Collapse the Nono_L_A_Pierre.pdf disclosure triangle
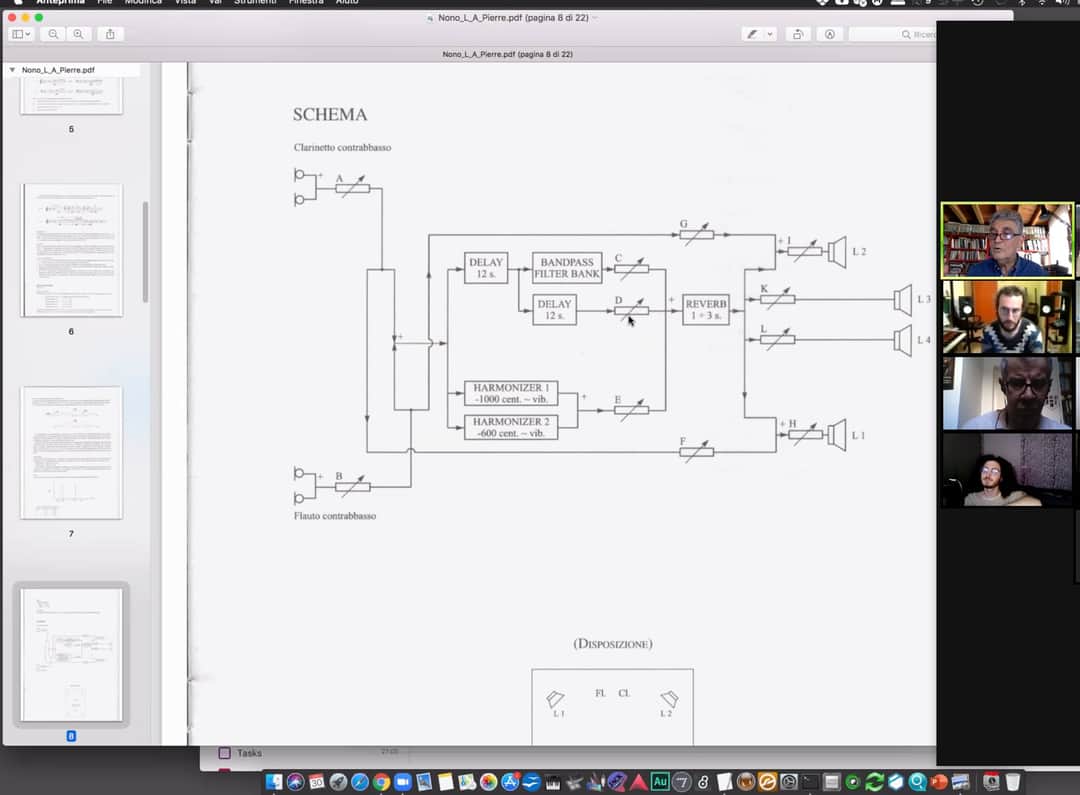This screenshot has width=1080, height=795. (12, 70)
